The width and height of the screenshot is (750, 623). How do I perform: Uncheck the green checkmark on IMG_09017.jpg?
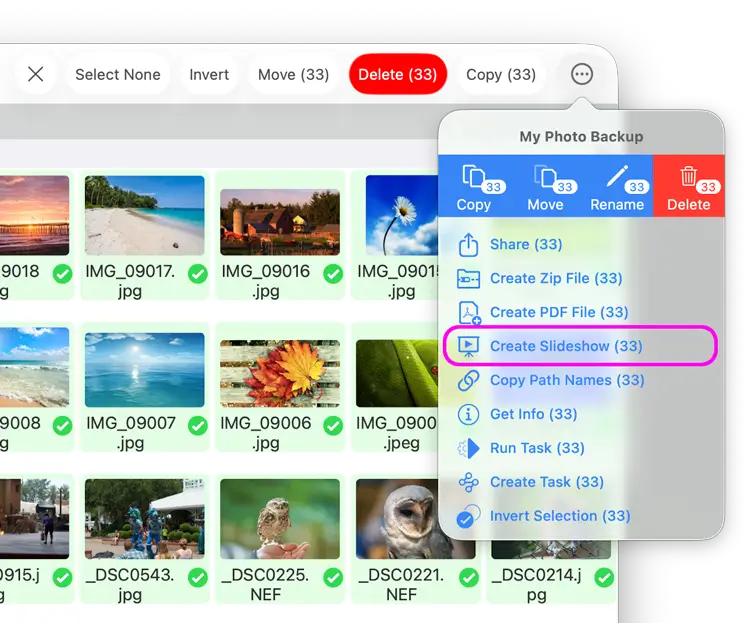(x=198, y=273)
